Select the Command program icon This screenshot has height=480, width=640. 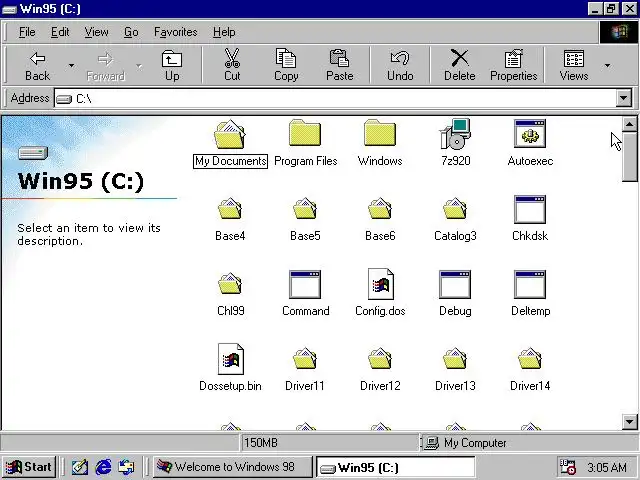(305, 284)
